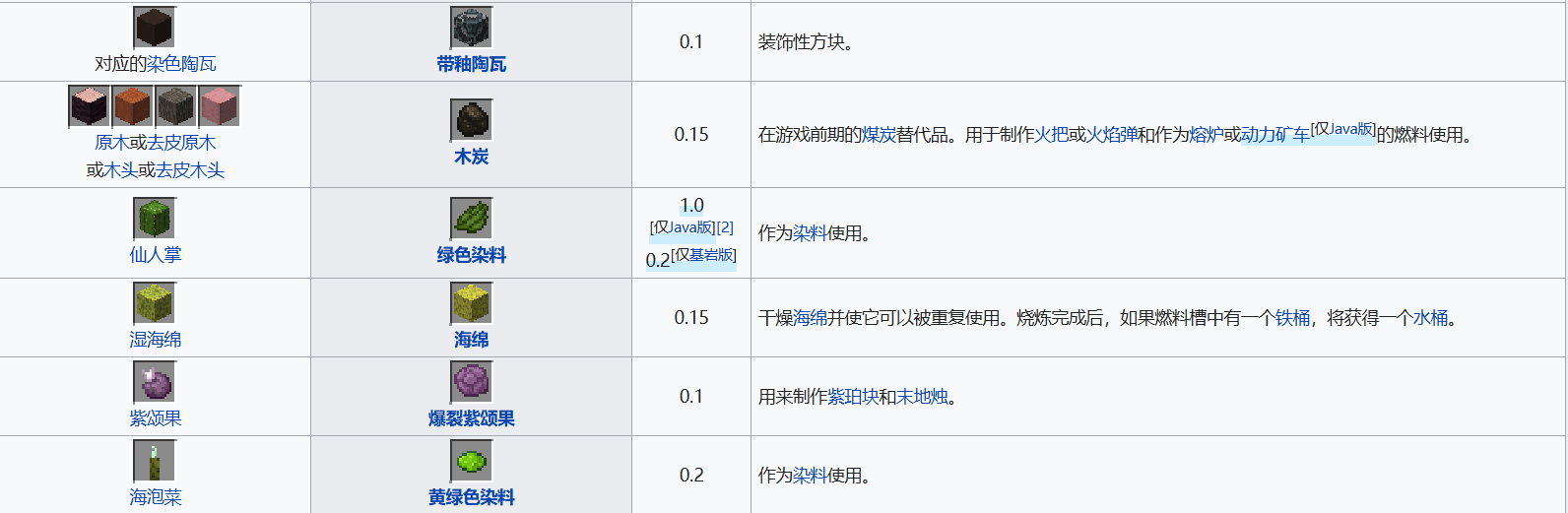Click the cactus block icon
The height and width of the screenshot is (513, 1568).
click(155, 219)
